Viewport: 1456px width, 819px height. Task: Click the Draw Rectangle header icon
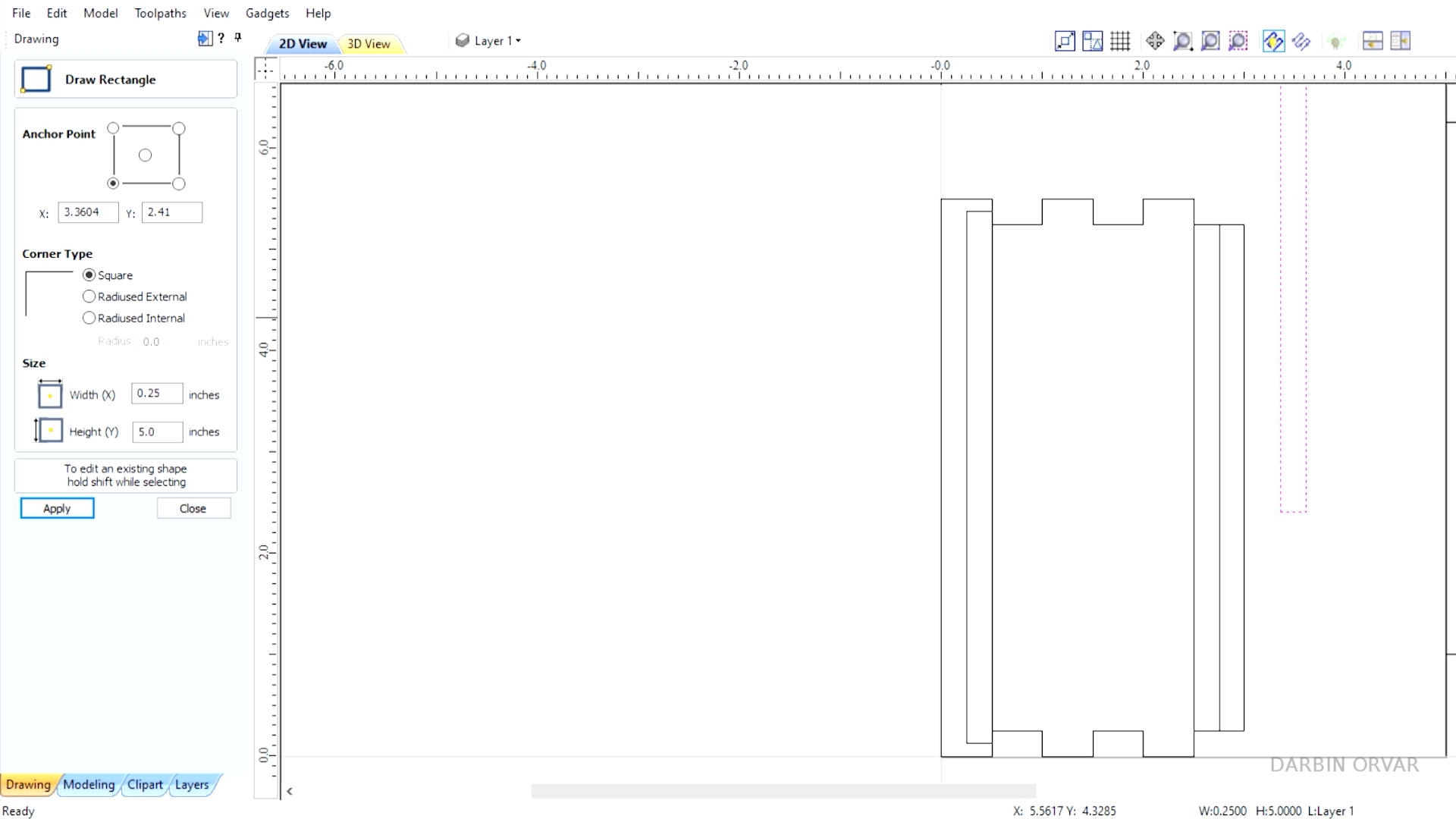(x=35, y=78)
